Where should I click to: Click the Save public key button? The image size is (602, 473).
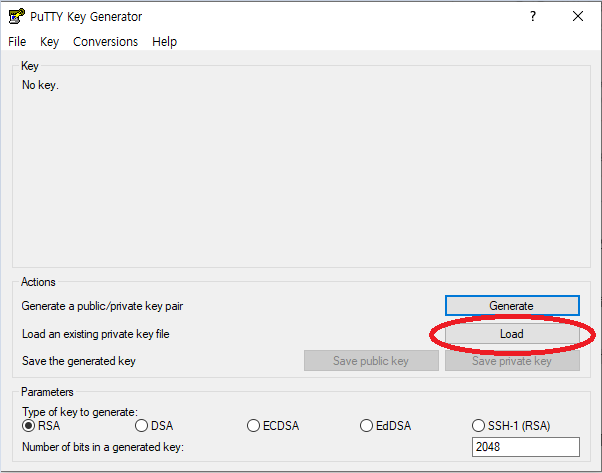point(371,361)
